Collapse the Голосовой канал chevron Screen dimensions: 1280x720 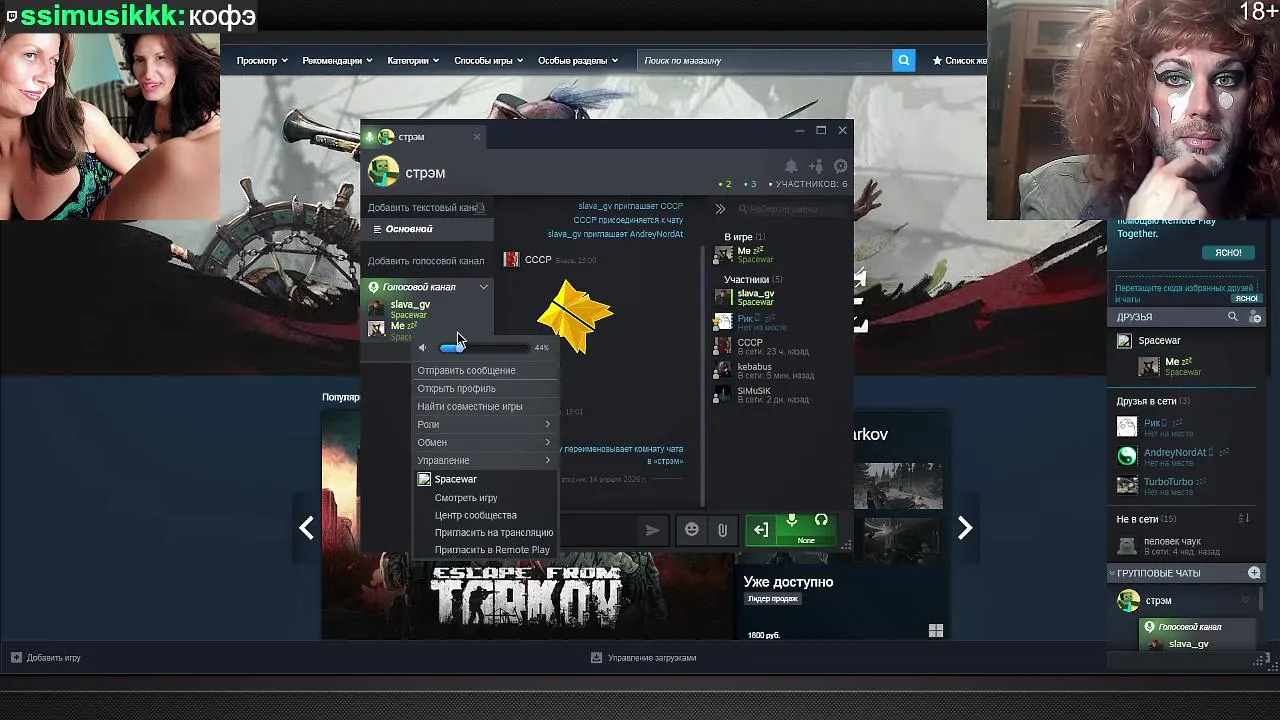[x=484, y=287]
